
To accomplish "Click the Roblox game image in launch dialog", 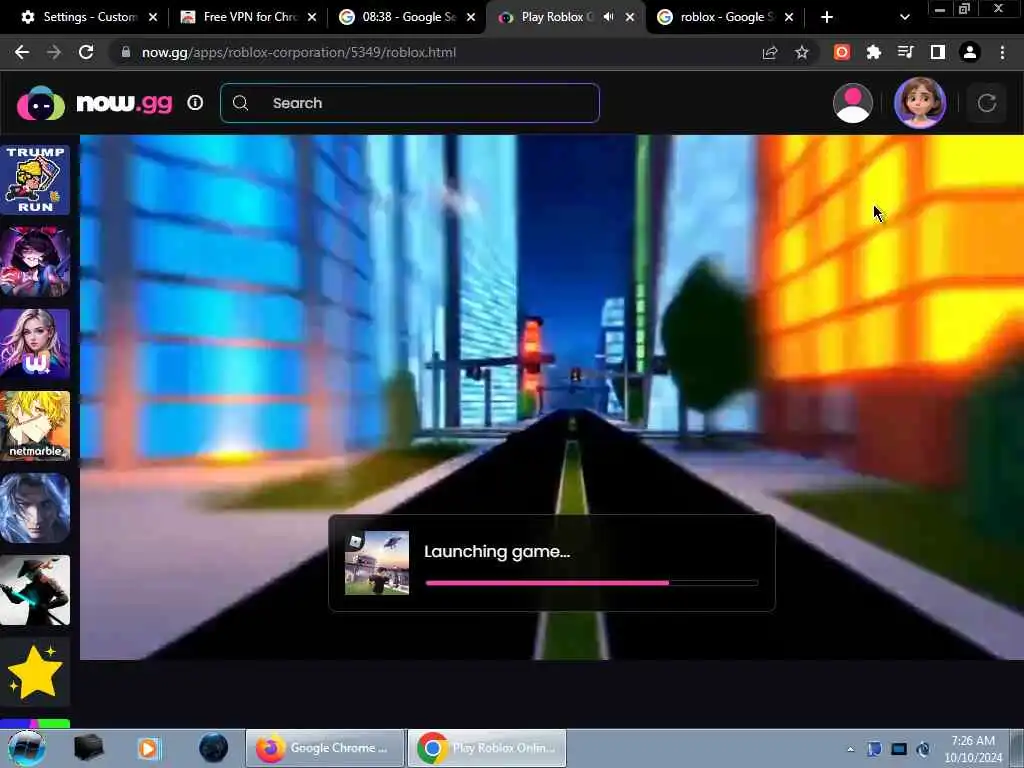I will tap(377, 563).
